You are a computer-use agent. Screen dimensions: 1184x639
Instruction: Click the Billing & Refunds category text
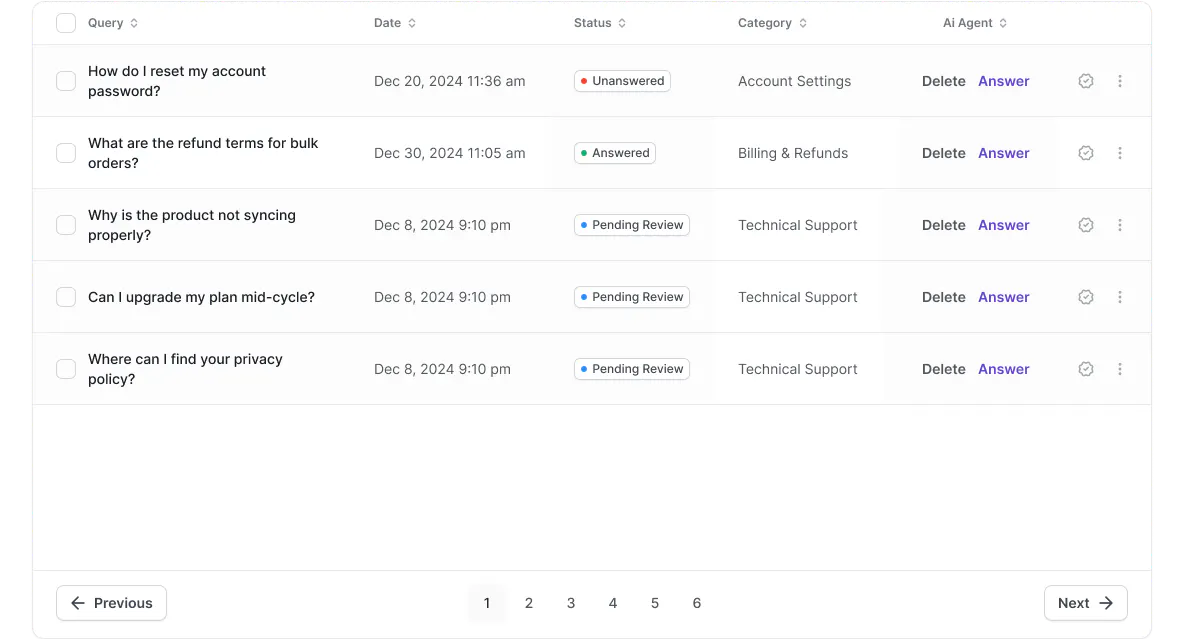click(x=793, y=153)
